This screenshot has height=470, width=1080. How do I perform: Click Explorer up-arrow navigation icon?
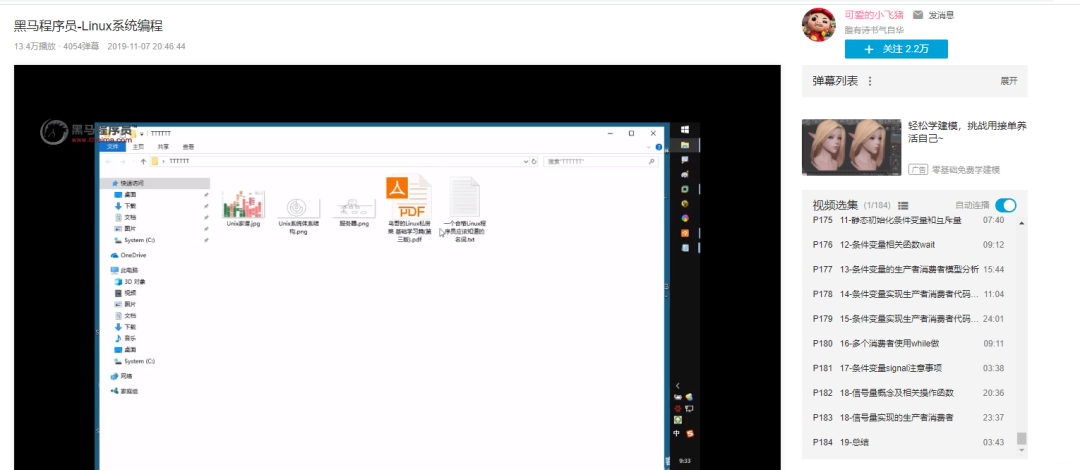point(143,161)
